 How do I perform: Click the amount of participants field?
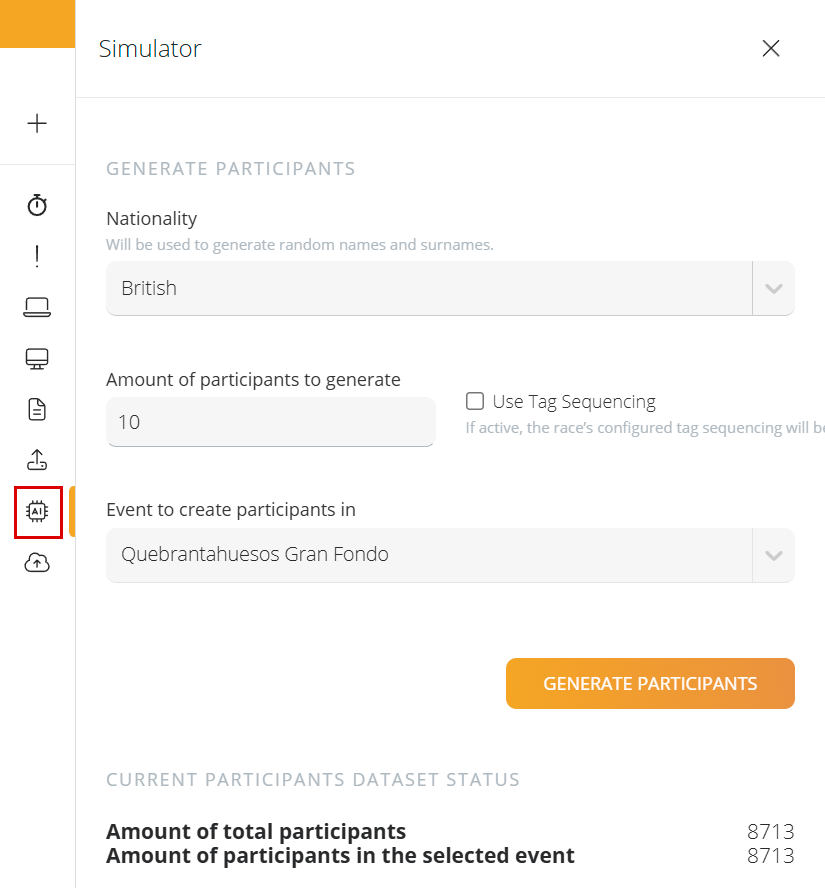coord(271,422)
